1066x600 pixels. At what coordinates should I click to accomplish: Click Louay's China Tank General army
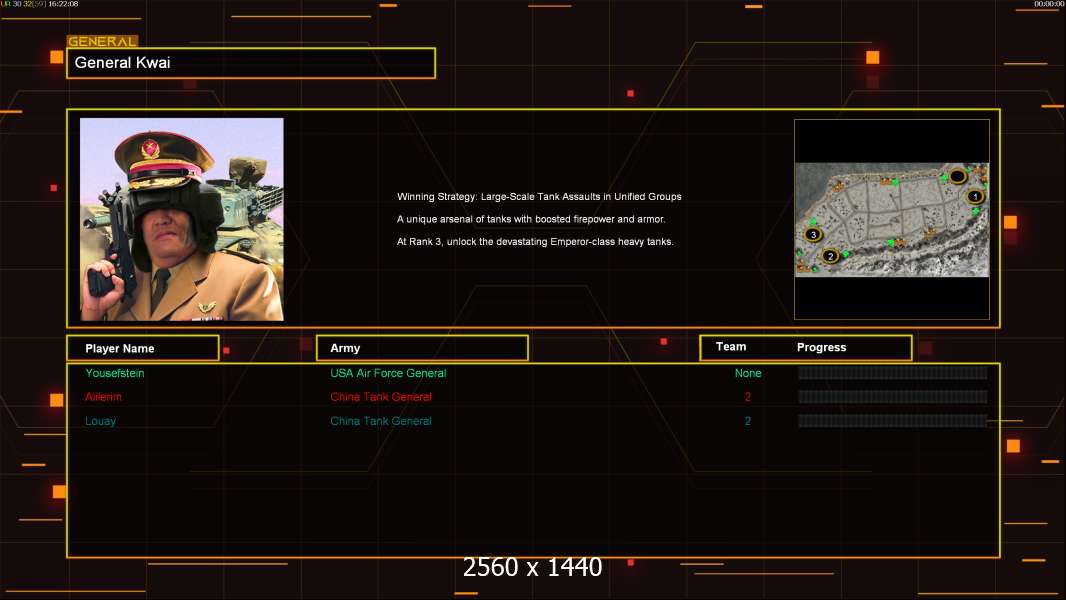click(x=381, y=421)
